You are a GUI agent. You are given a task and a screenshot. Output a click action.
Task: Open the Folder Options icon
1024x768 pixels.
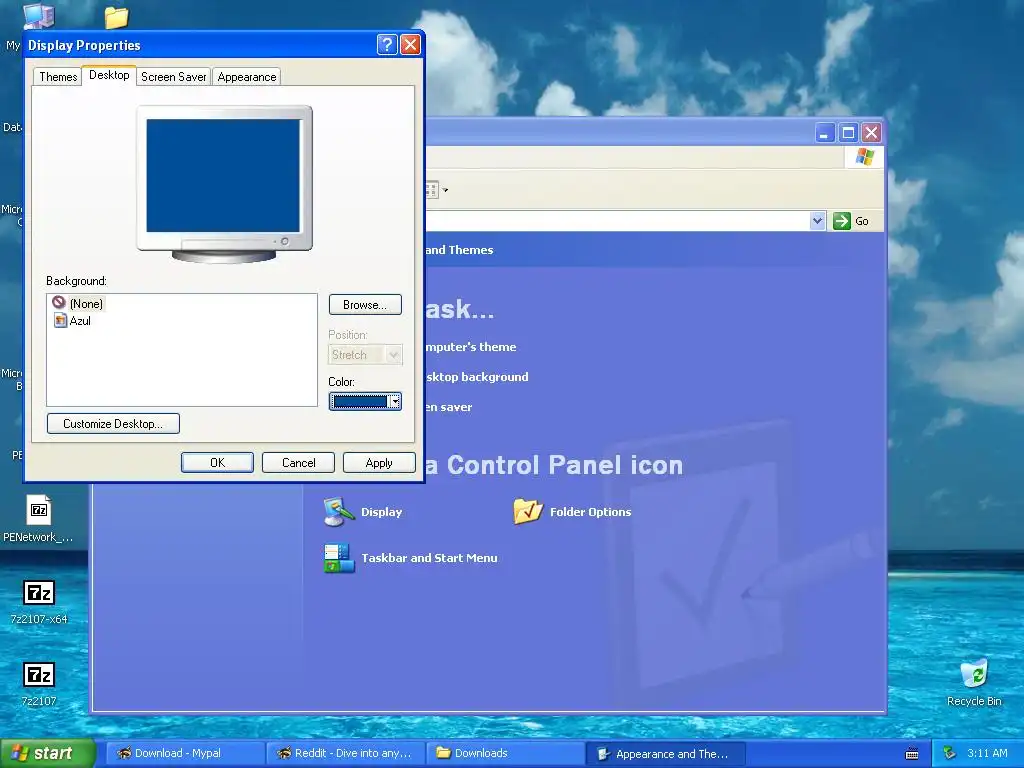click(x=573, y=512)
